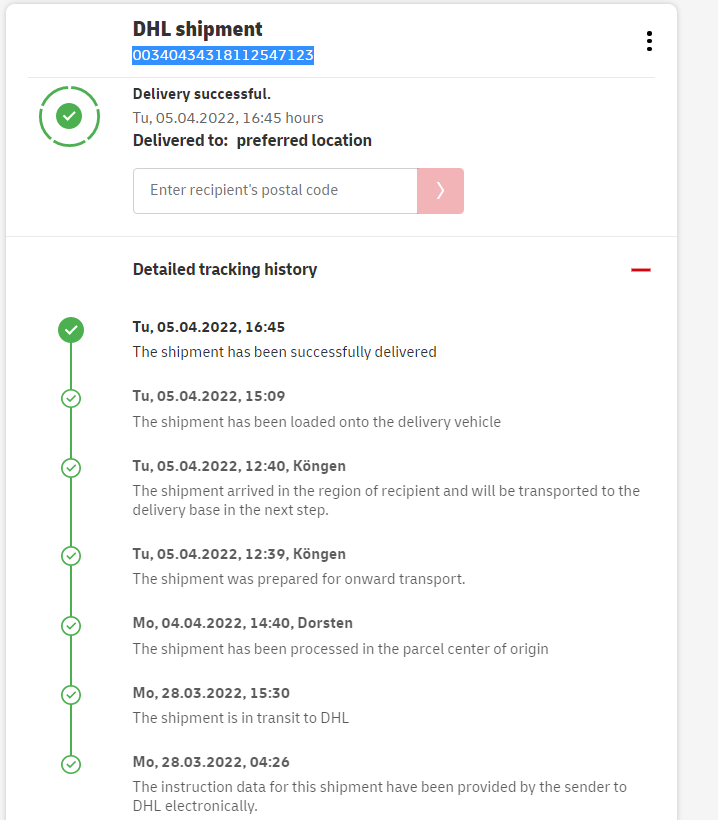718x820 pixels.
Task: Click the 15:30 in-transit checkmark icon
Action: 71,694
